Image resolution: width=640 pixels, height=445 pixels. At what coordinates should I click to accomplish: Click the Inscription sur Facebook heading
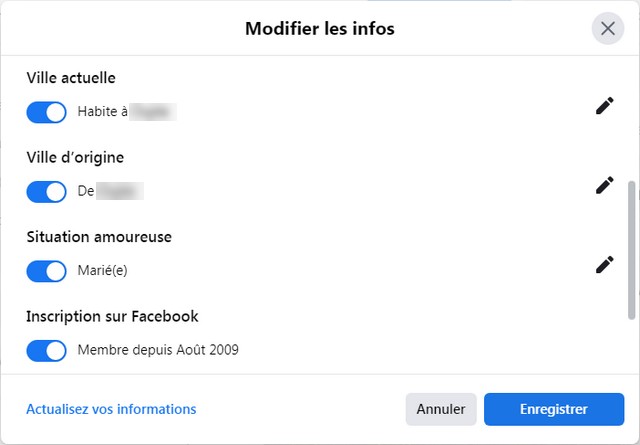click(112, 316)
